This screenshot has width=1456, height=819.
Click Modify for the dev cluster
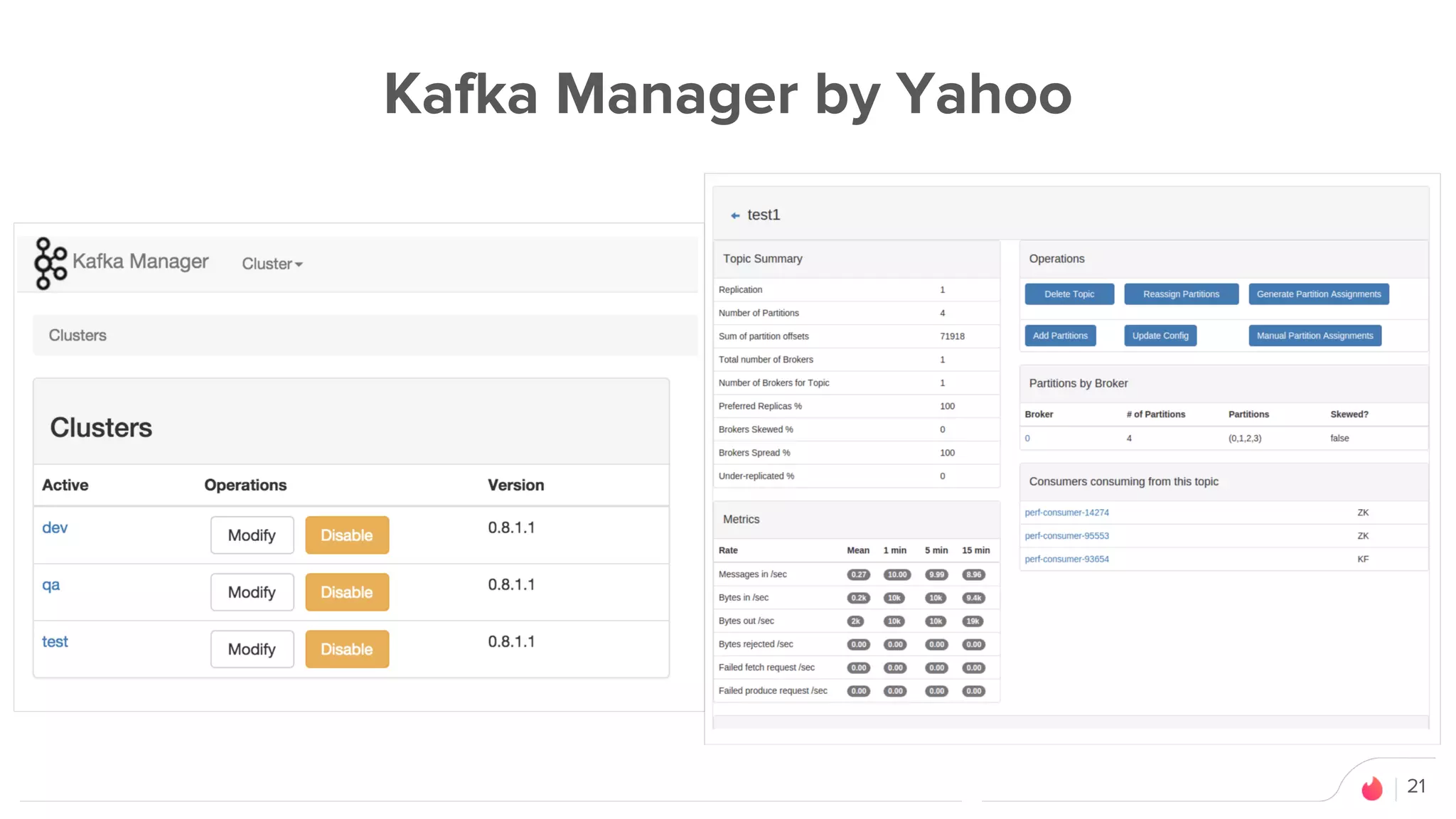pyautogui.click(x=252, y=535)
